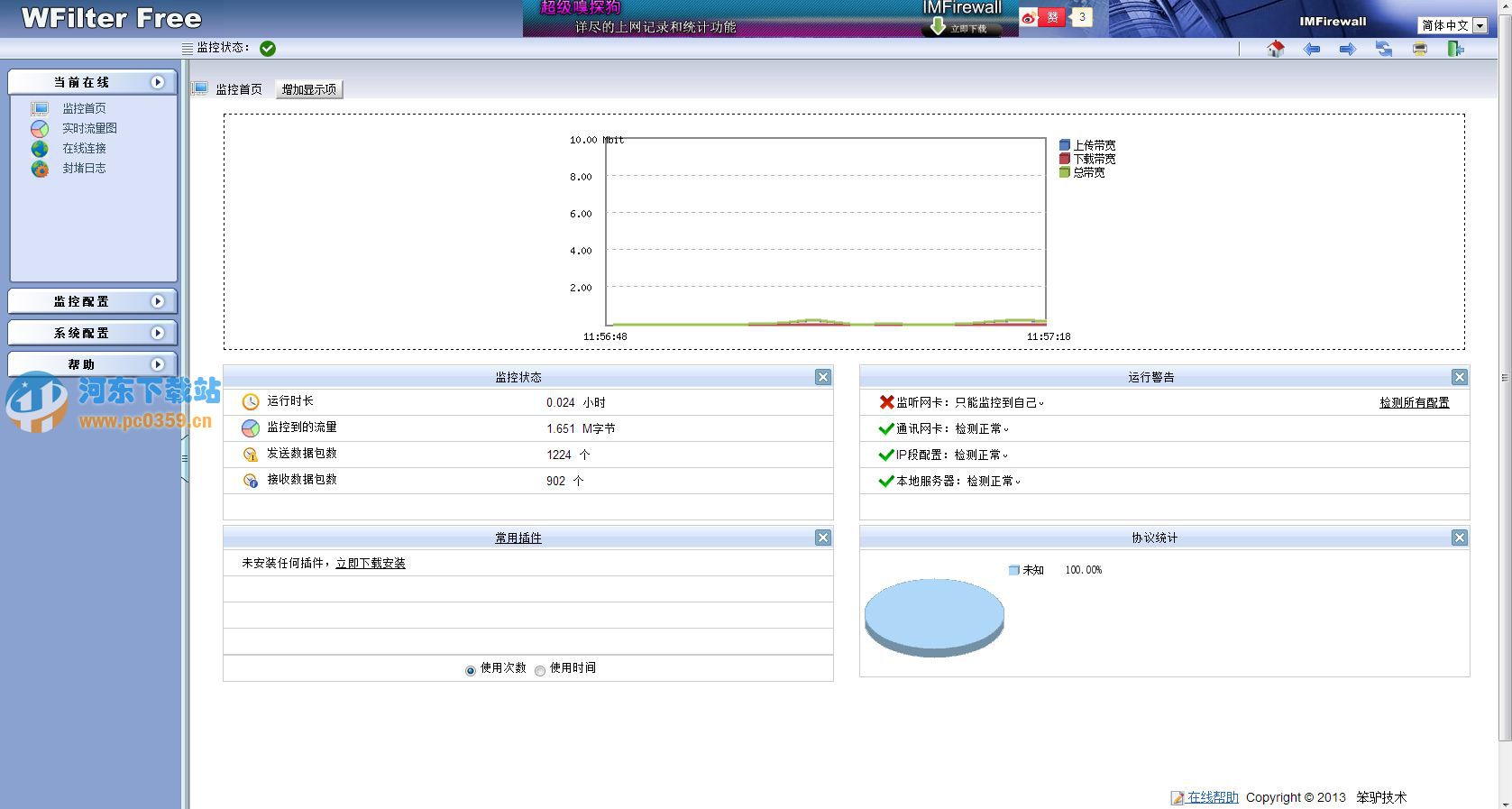Expand the 系统配置 section arrow

coord(158,333)
